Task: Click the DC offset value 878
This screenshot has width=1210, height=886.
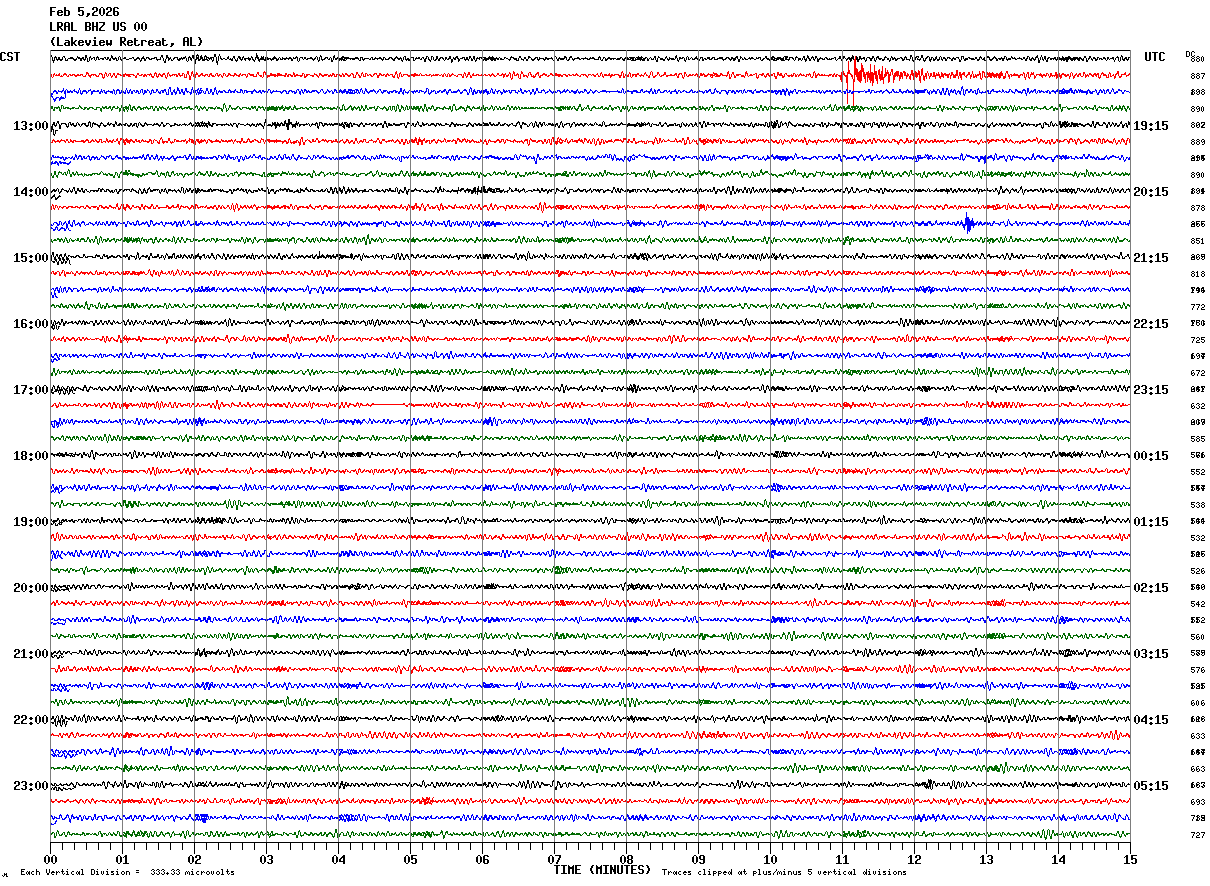Action: pyautogui.click(x=1197, y=208)
